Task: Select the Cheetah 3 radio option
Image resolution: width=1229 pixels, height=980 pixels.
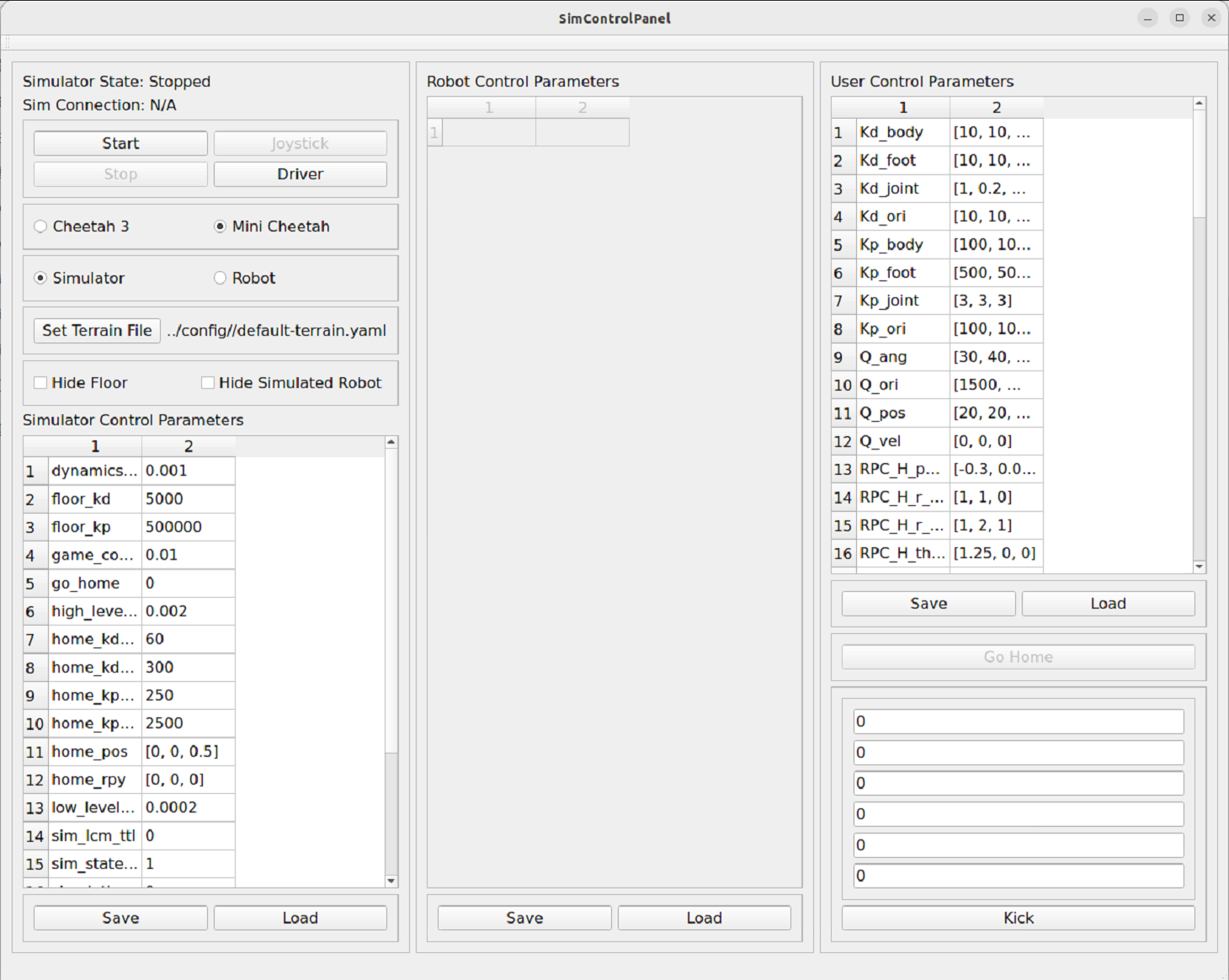Action: pyautogui.click(x=40, y=226)
